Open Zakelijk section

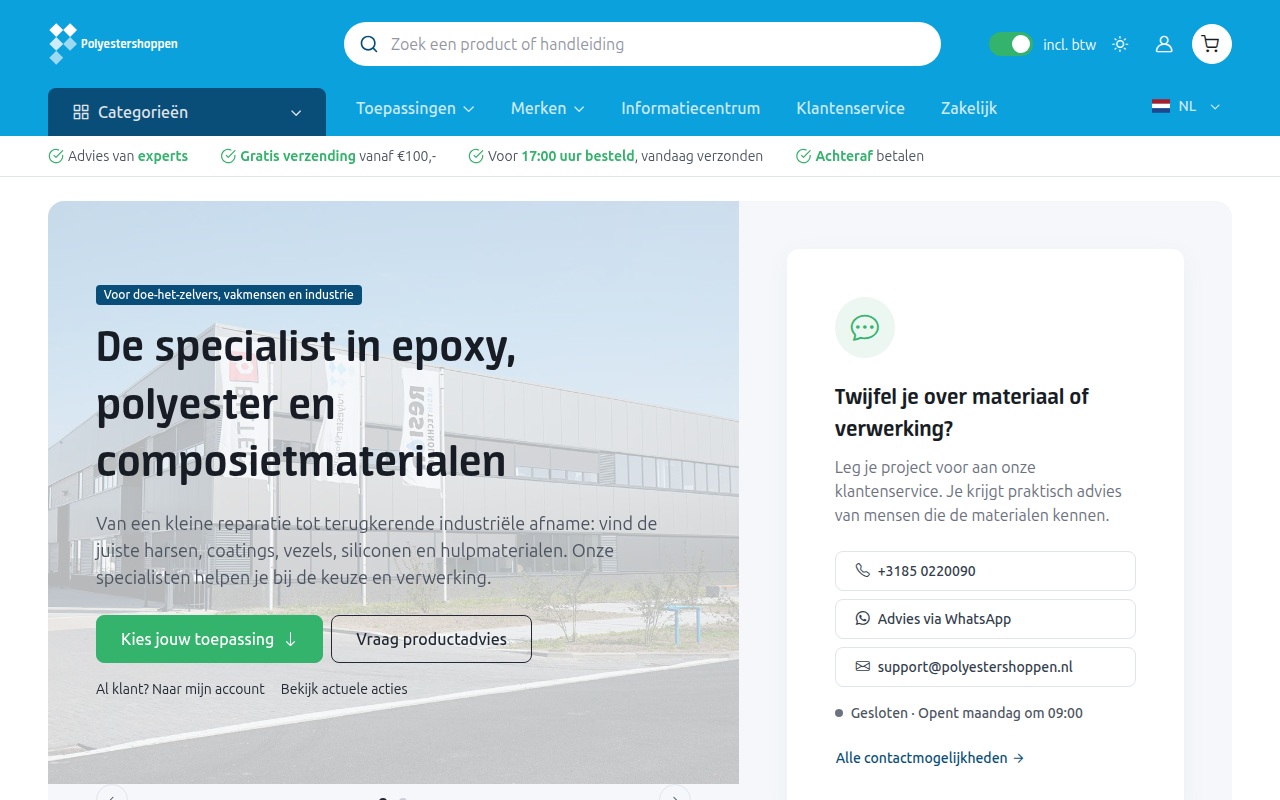tap(969, 108)
